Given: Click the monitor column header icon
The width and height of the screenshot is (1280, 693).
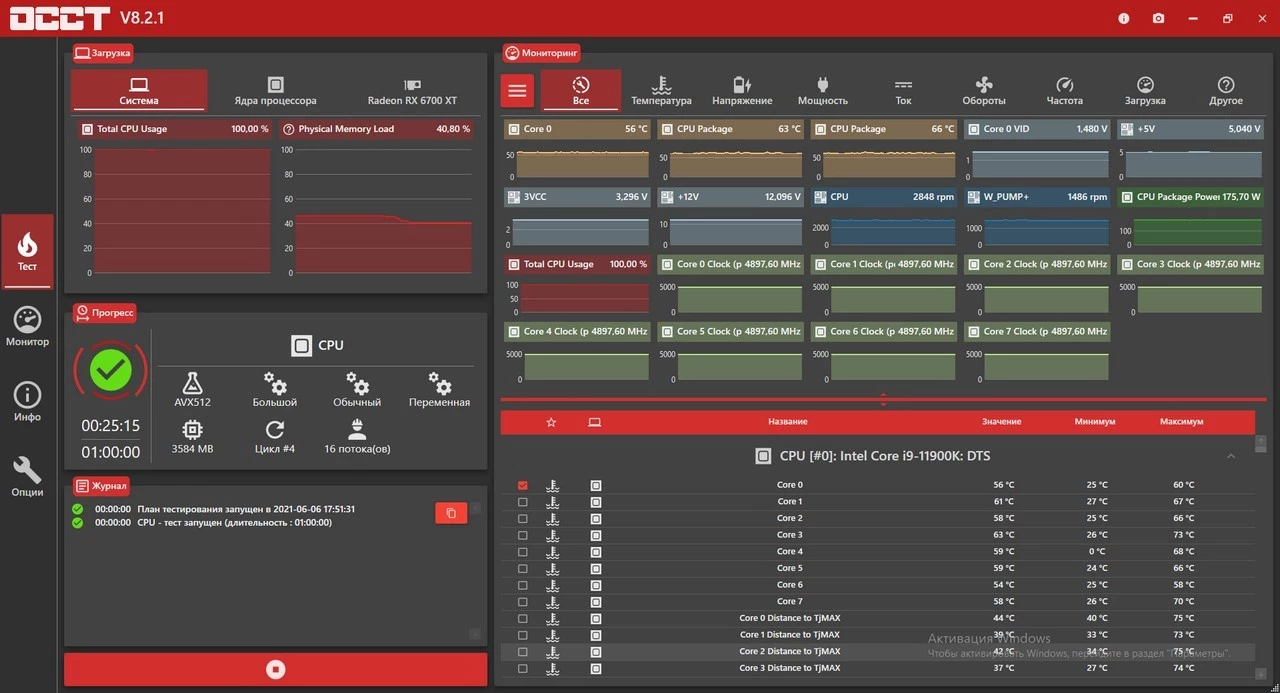Looking at the screenshot, I should click(x=595, y=422).
